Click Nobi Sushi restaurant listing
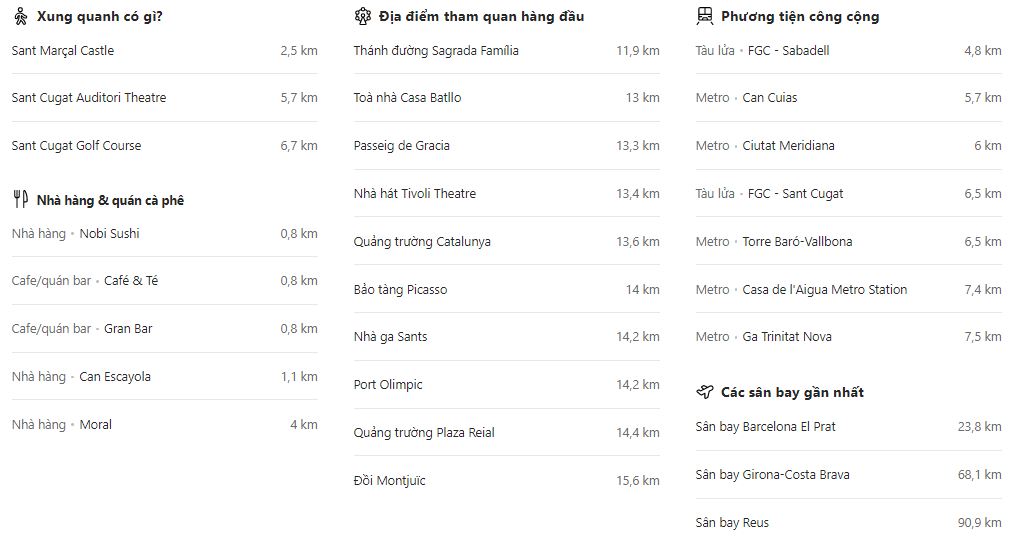 pyautogui.click(x=109, y=233)
